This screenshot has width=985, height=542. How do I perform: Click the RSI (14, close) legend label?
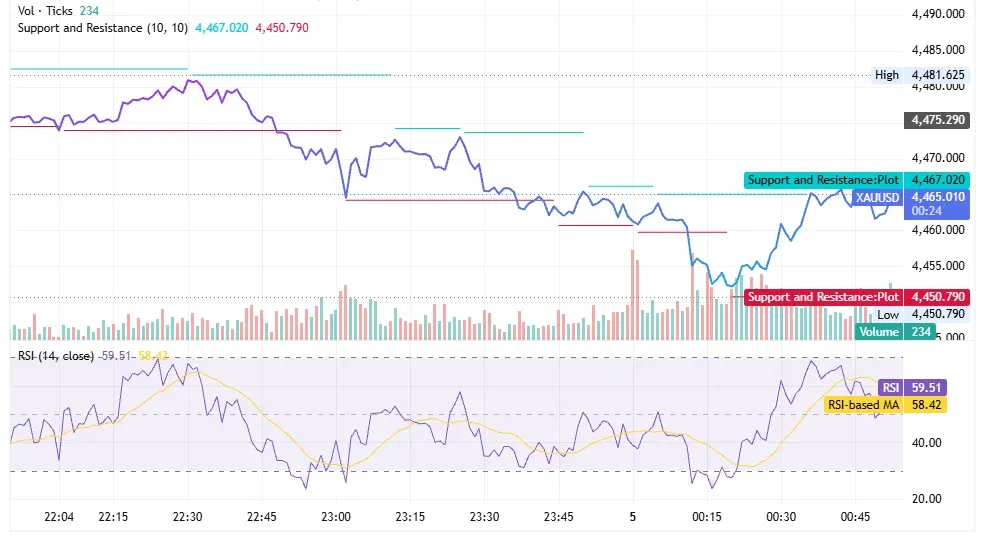tap(56, 356)
